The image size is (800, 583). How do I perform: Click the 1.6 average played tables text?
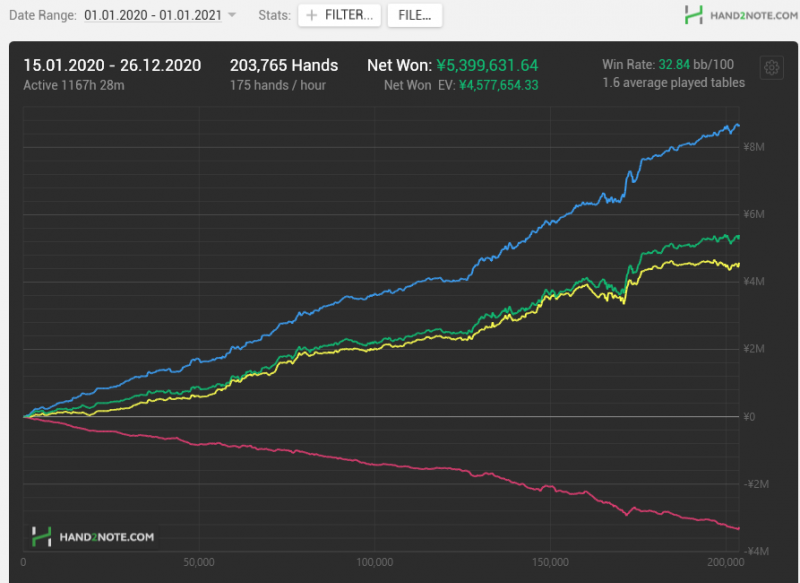coord(673,83)
